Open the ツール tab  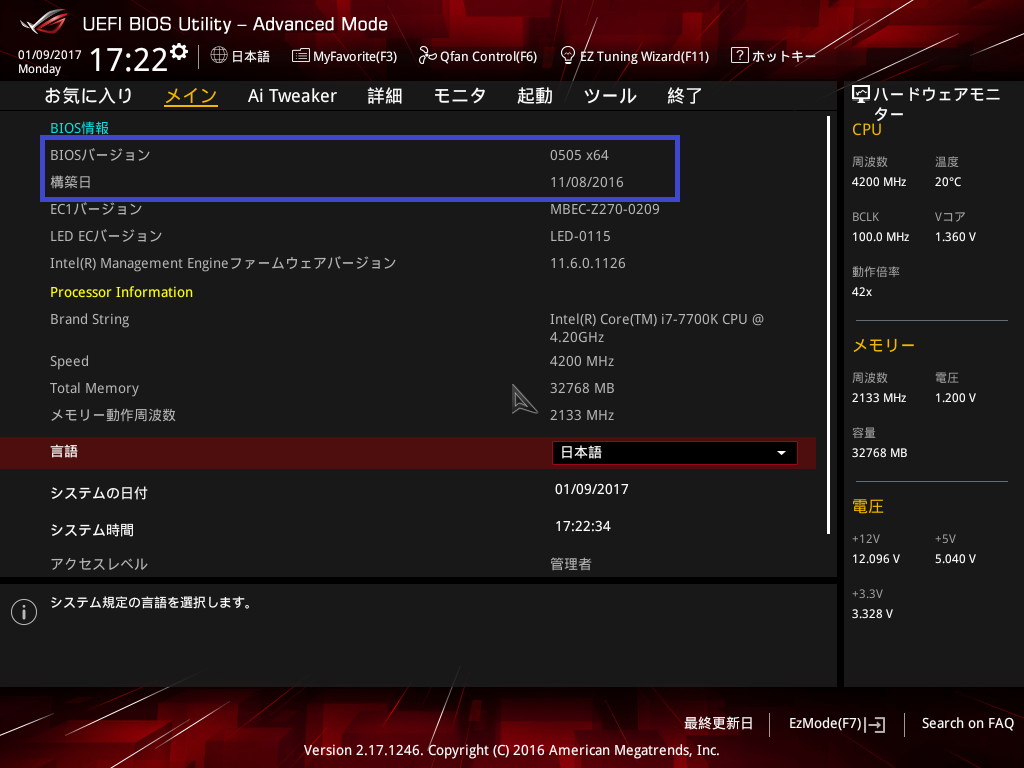click(x=610, y=96)
